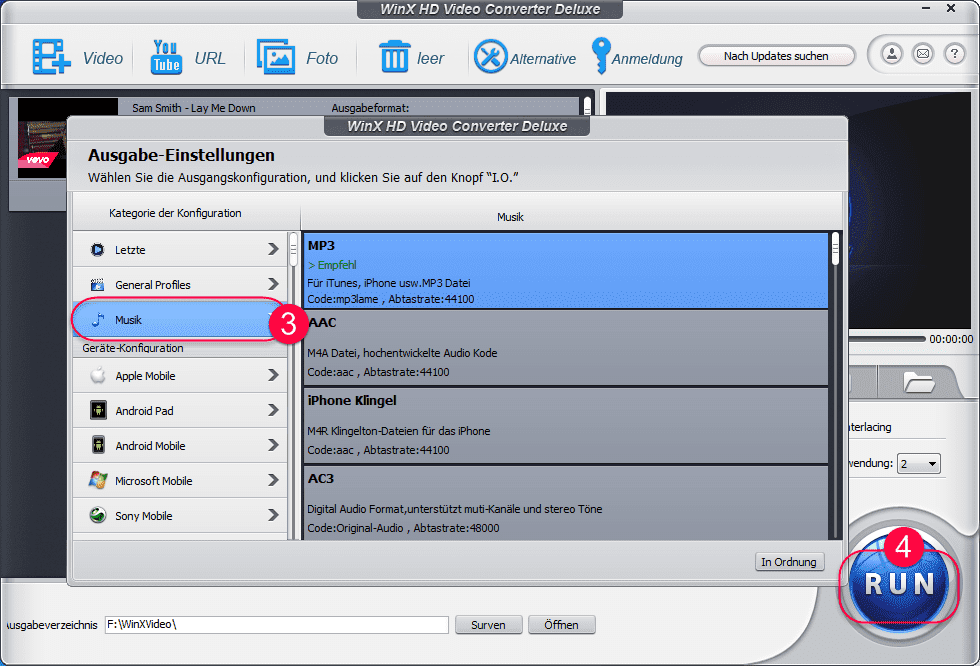This screenshot has height=666, width=980.
Task: Open the user account icon
Action: [x=892, y=54]
